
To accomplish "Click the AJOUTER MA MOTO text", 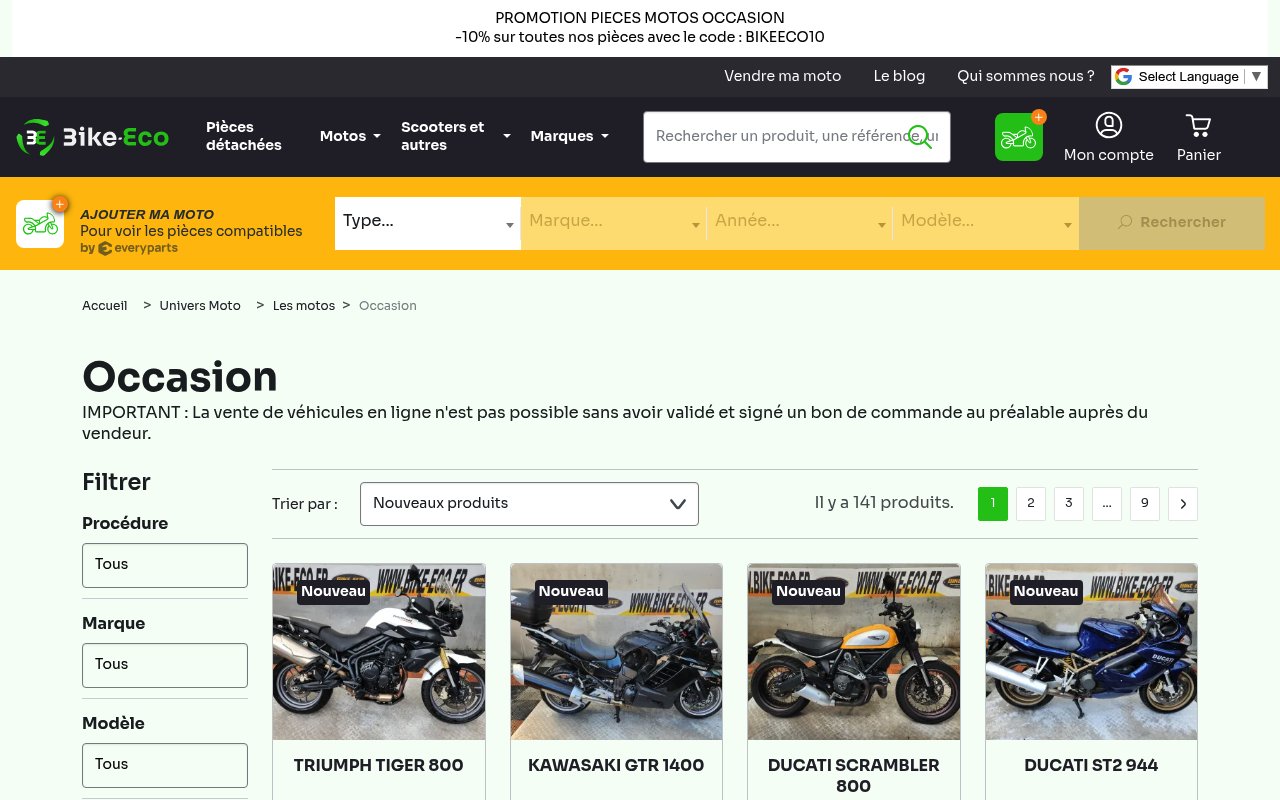I will point(147,215).
